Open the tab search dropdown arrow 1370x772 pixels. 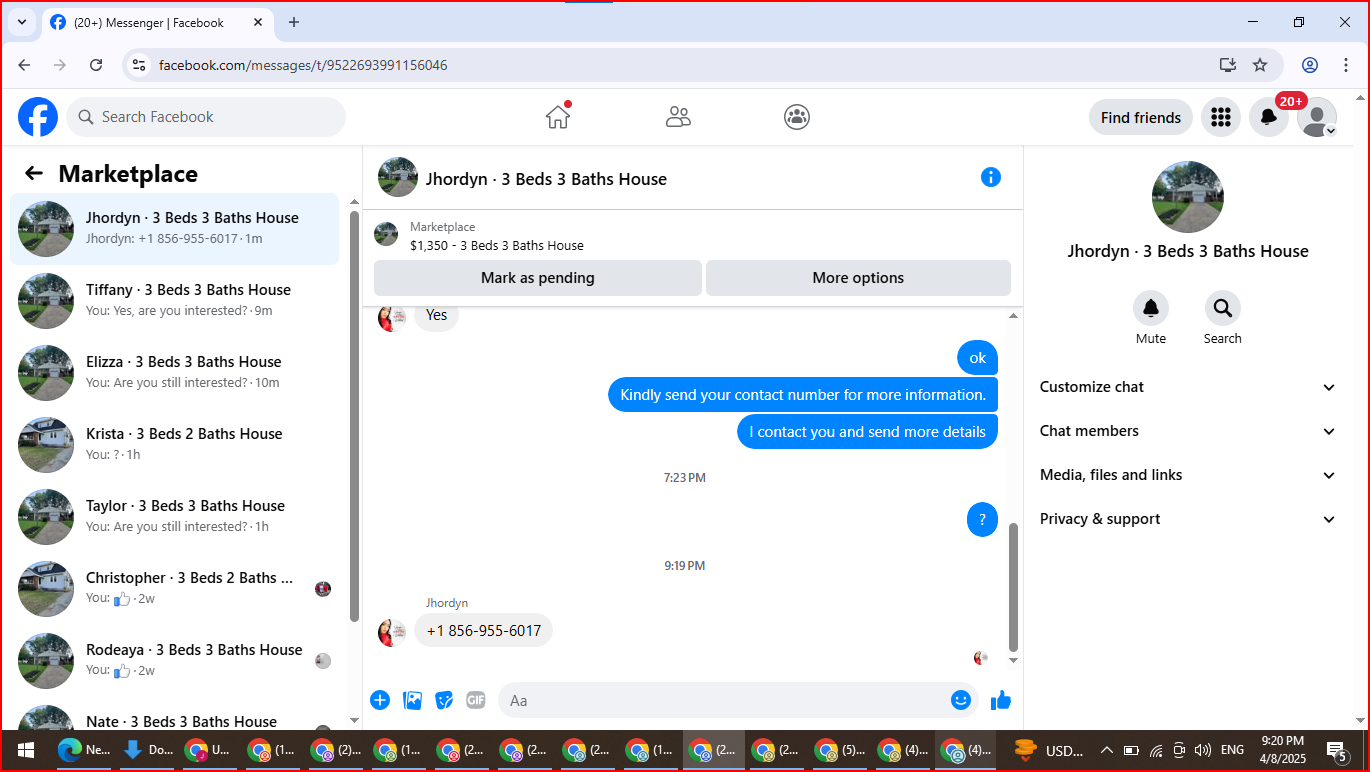21,22
